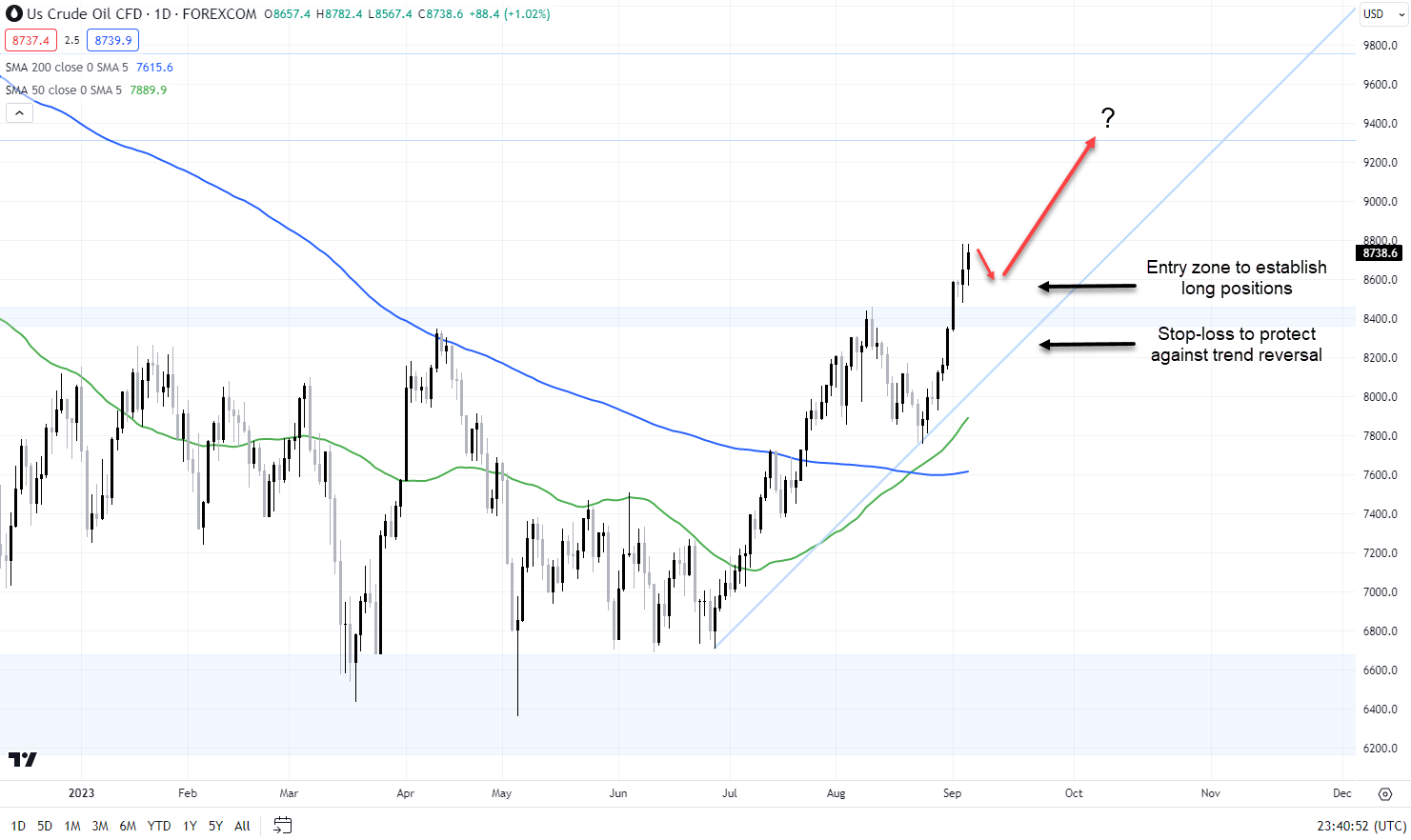
Task: Click the blue buy price 8739.9 button
Action: pos(113,40)
